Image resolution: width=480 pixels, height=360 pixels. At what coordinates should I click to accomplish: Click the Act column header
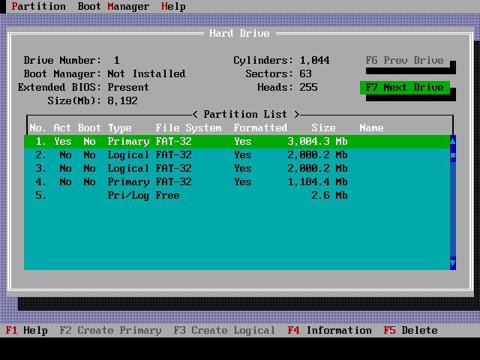(62, 128)
